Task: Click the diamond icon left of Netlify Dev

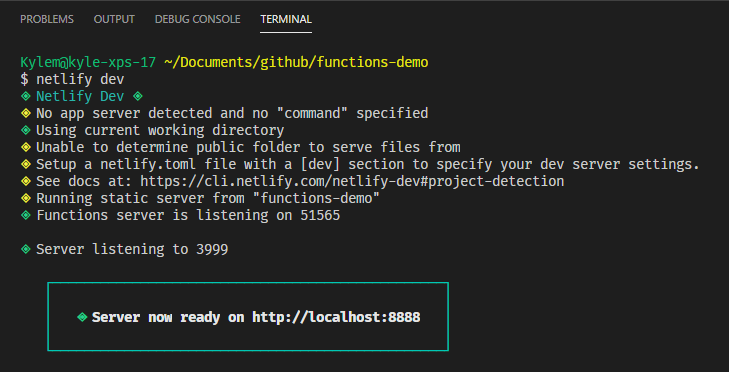Action: 26,96
